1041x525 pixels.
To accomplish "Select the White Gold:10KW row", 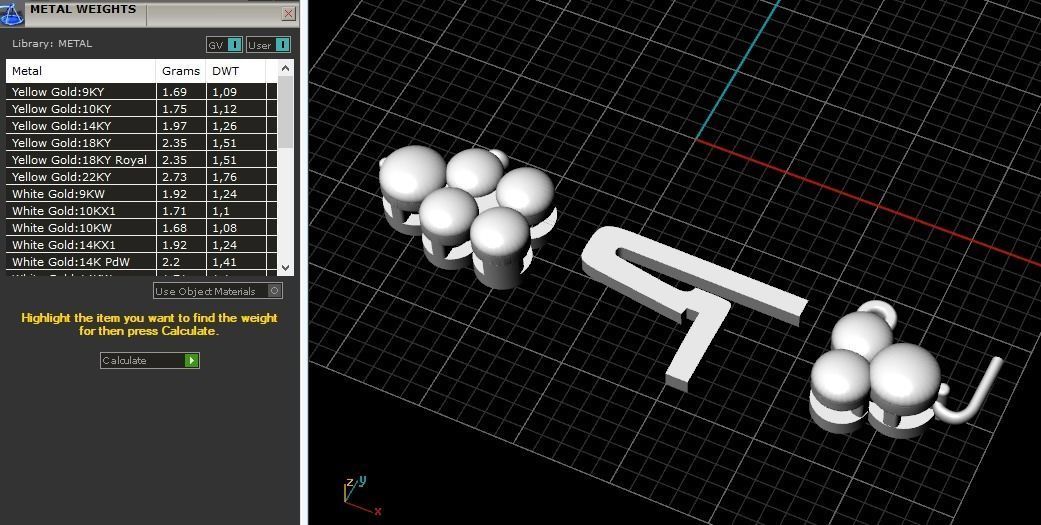I will coord(141,228).
